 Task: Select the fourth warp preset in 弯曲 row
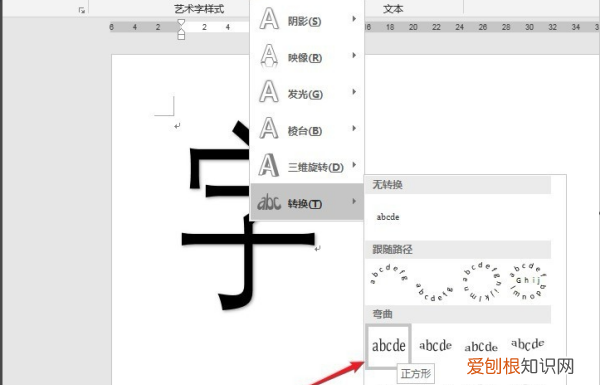point(528,344)
